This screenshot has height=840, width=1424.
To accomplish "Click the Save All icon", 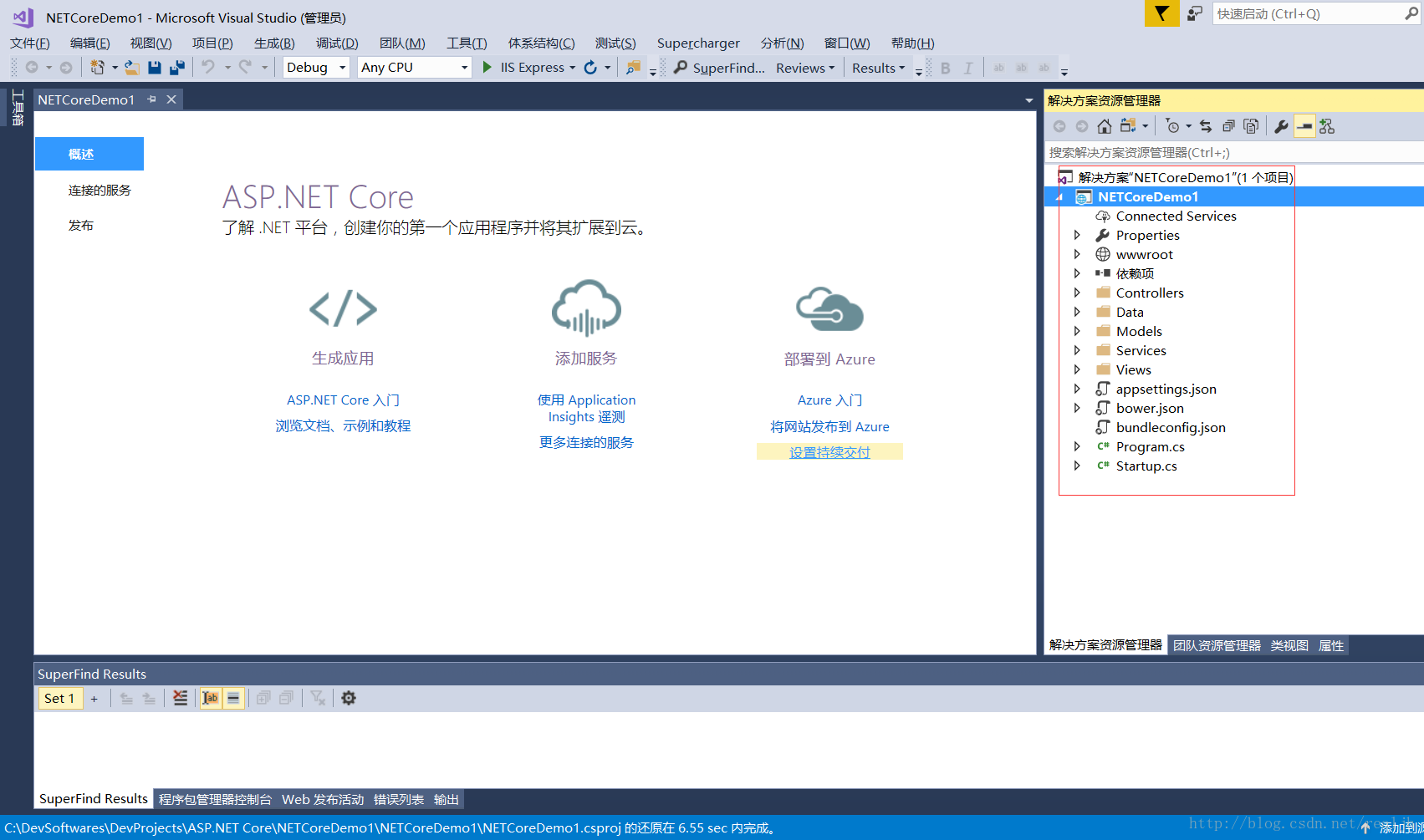I will 177,68.
